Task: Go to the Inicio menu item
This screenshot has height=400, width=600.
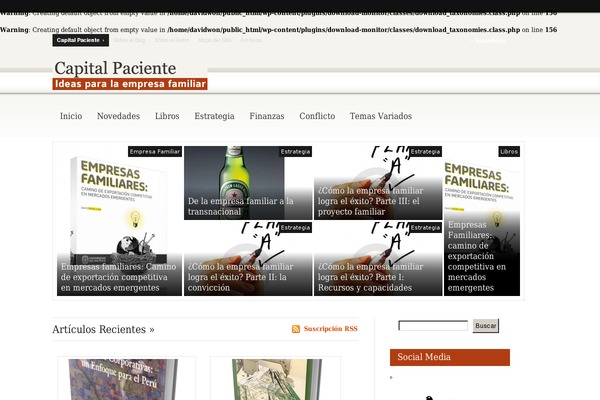Action: [71, 116]
